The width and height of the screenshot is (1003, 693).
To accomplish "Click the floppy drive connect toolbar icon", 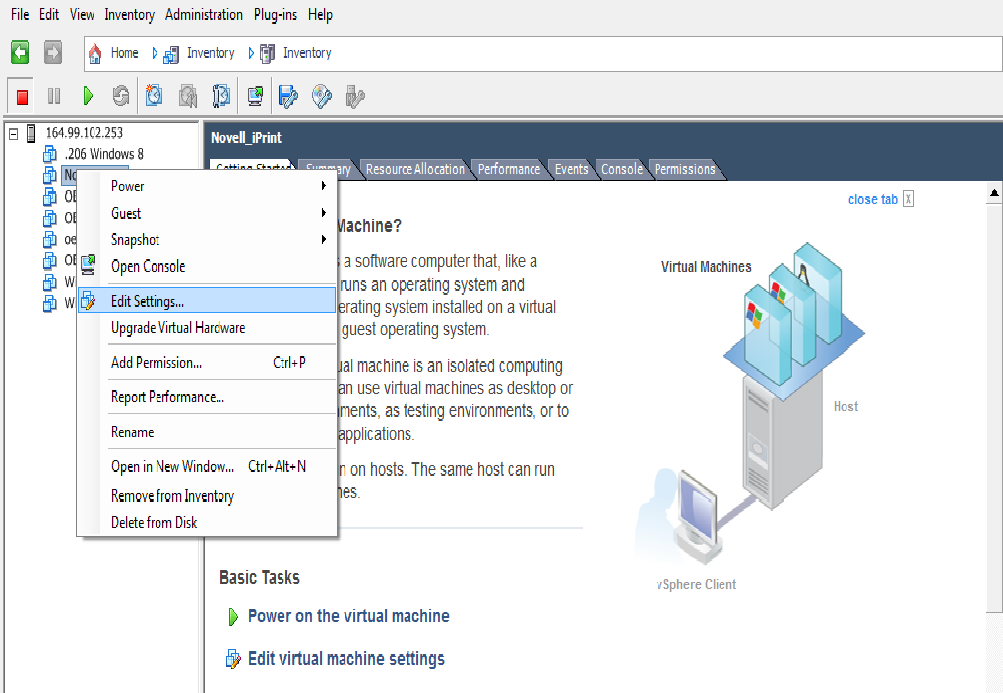I will pos(288,96).
